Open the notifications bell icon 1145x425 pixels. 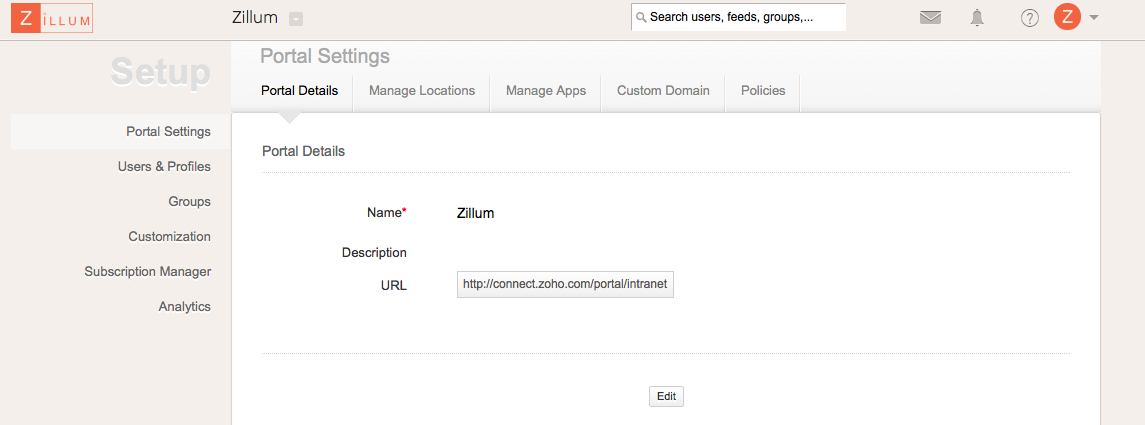pyautogui.click(x=977, y=18)
